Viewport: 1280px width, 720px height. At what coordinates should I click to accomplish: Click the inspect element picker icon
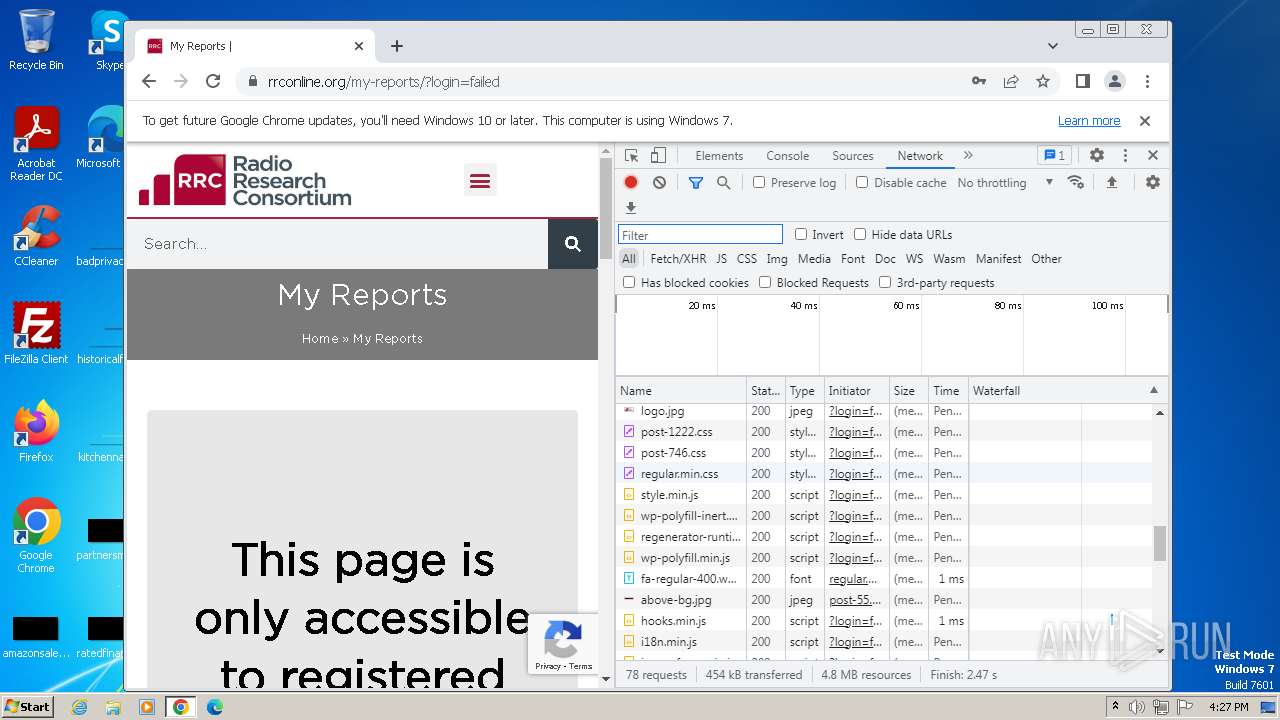coord(631,156)
